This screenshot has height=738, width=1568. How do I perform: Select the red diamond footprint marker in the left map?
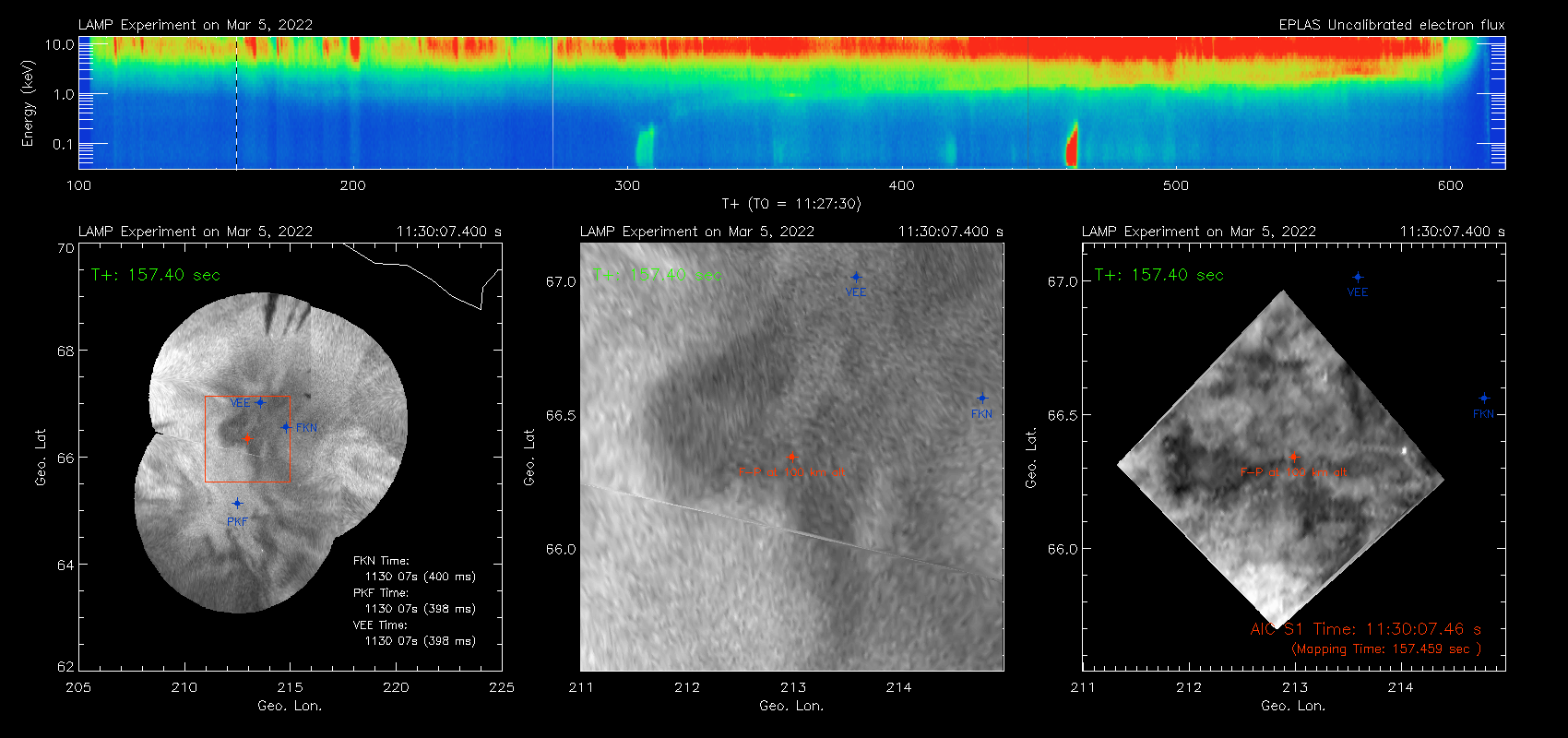[x=247, y=439]
